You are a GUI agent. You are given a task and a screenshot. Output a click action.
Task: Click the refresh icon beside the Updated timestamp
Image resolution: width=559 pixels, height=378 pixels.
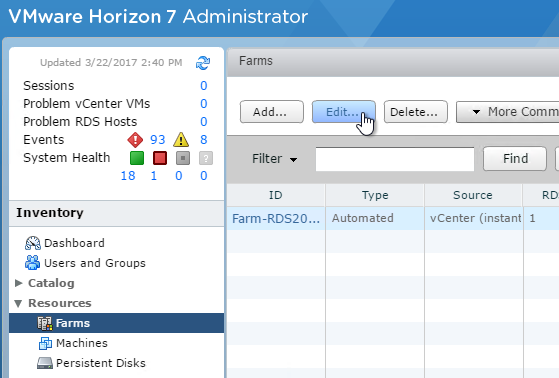tap(203, 63)
